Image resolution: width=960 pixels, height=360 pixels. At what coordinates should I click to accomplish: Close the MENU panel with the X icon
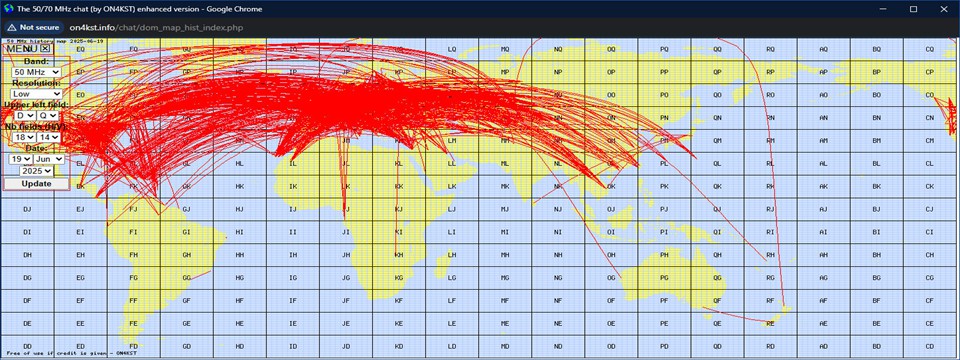coord(46,48)
